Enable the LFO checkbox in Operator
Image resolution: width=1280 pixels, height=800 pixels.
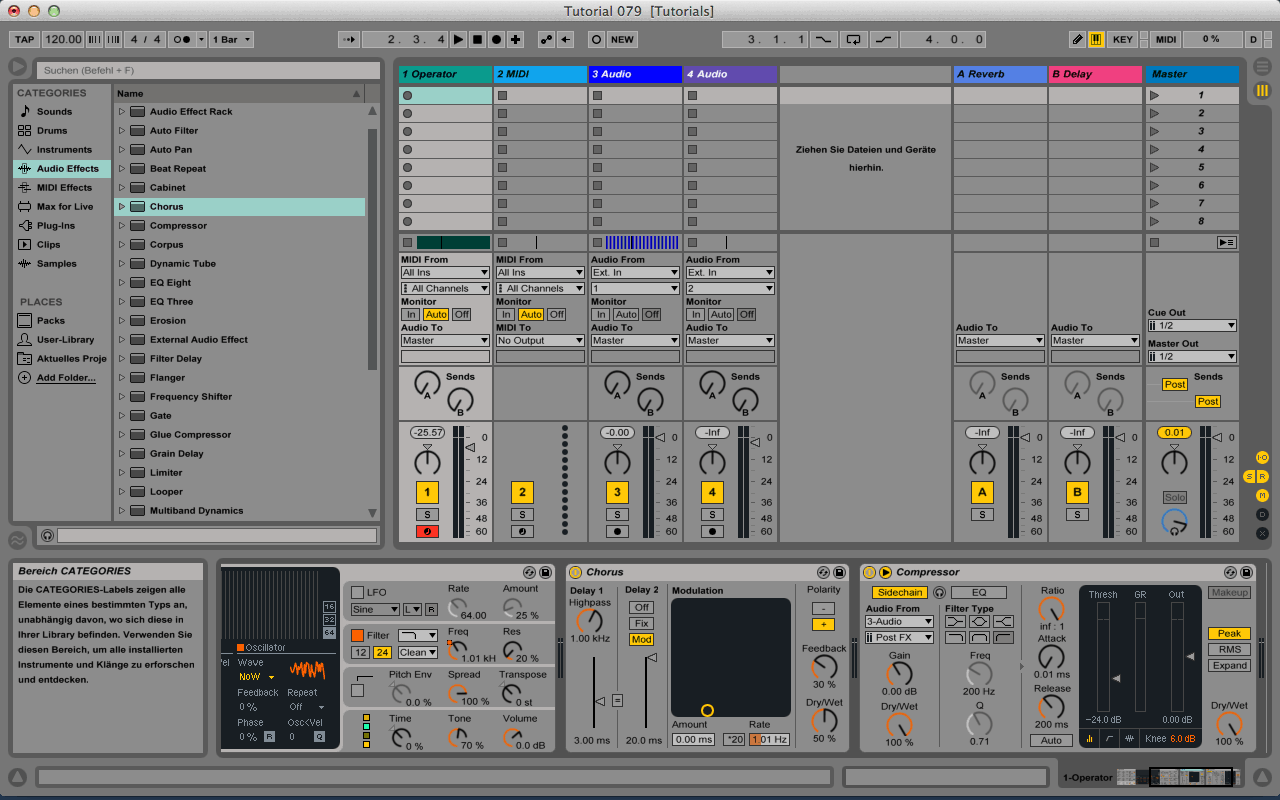click(357, 593)
